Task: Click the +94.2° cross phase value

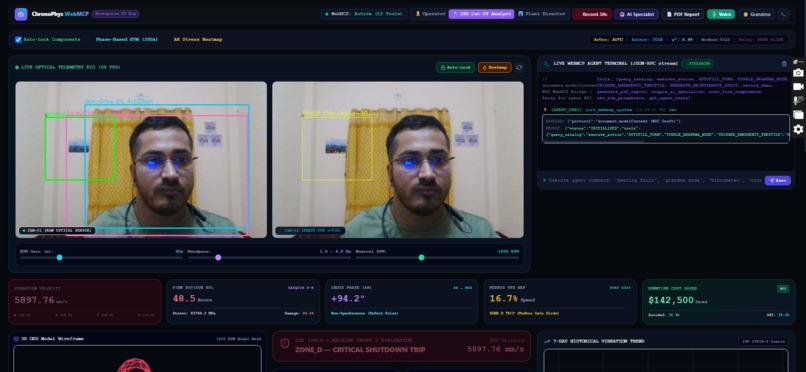Action: coord(347,299)
